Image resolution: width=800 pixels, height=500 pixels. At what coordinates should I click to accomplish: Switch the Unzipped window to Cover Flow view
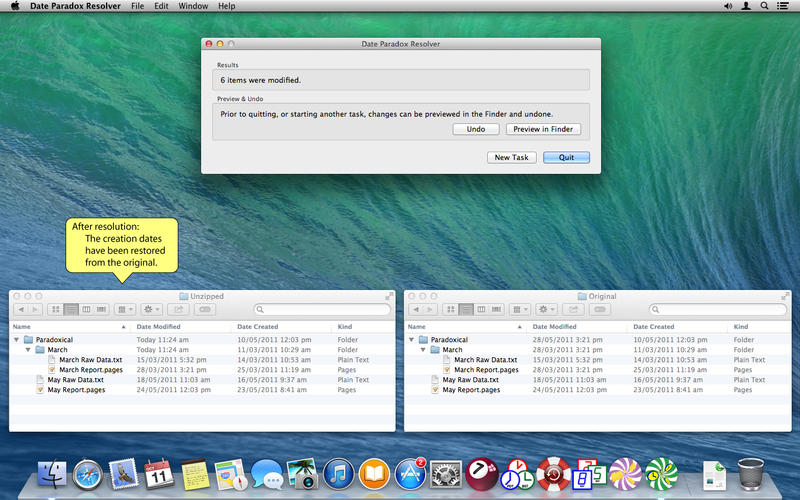[x=102, y=309]
